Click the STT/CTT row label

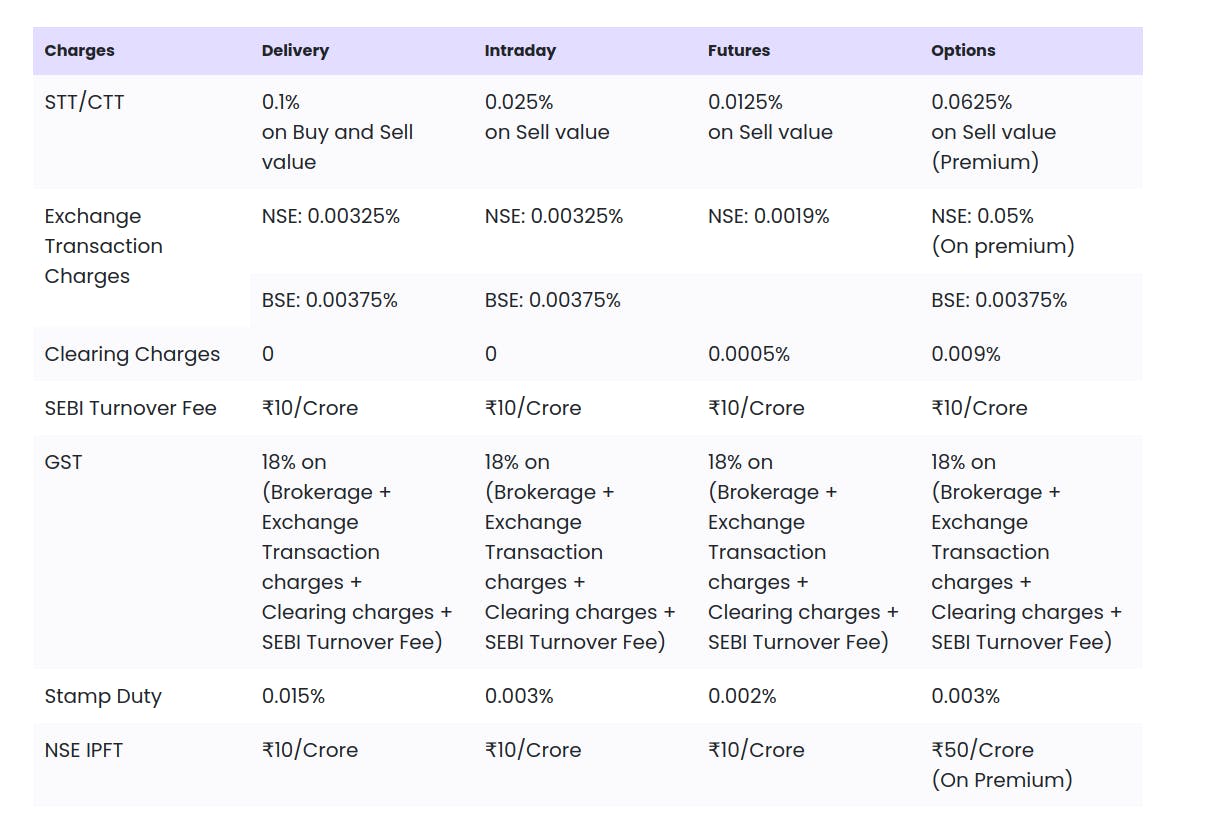(x=85, y=102)
